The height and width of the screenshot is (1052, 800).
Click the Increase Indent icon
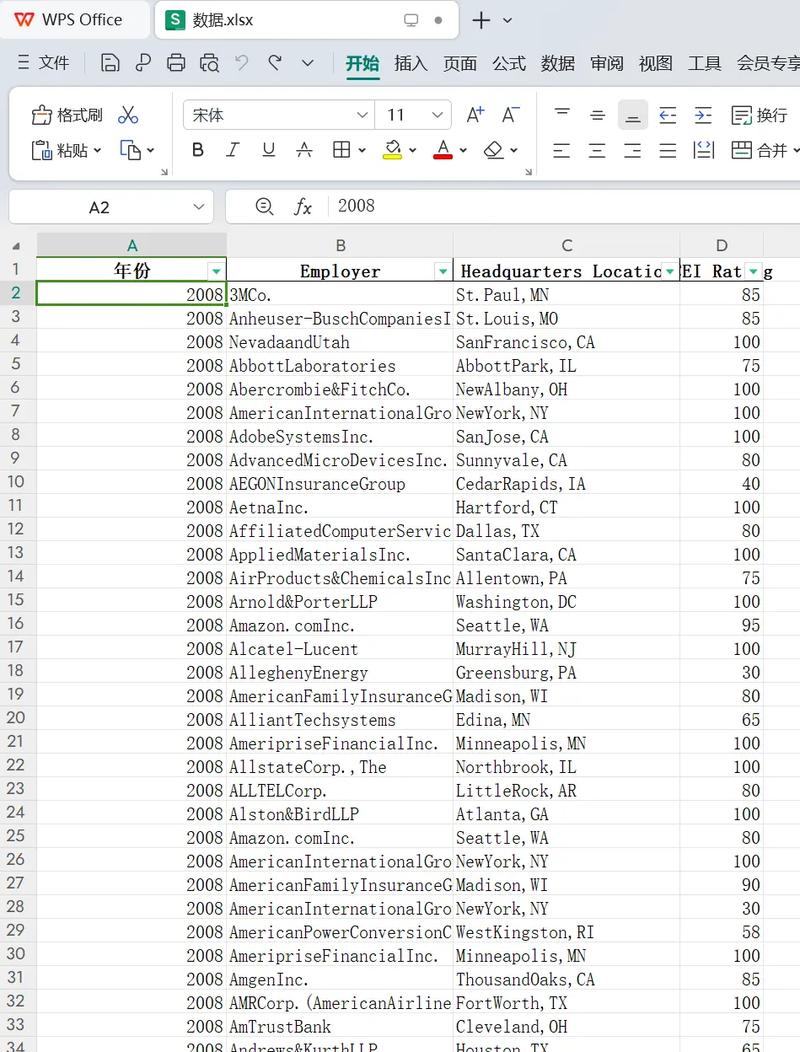703,115
